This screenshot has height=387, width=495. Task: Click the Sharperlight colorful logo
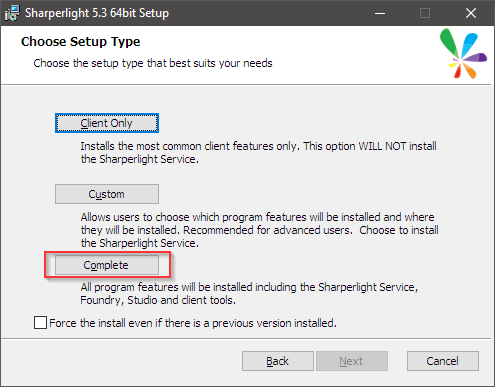pos(463,54)
